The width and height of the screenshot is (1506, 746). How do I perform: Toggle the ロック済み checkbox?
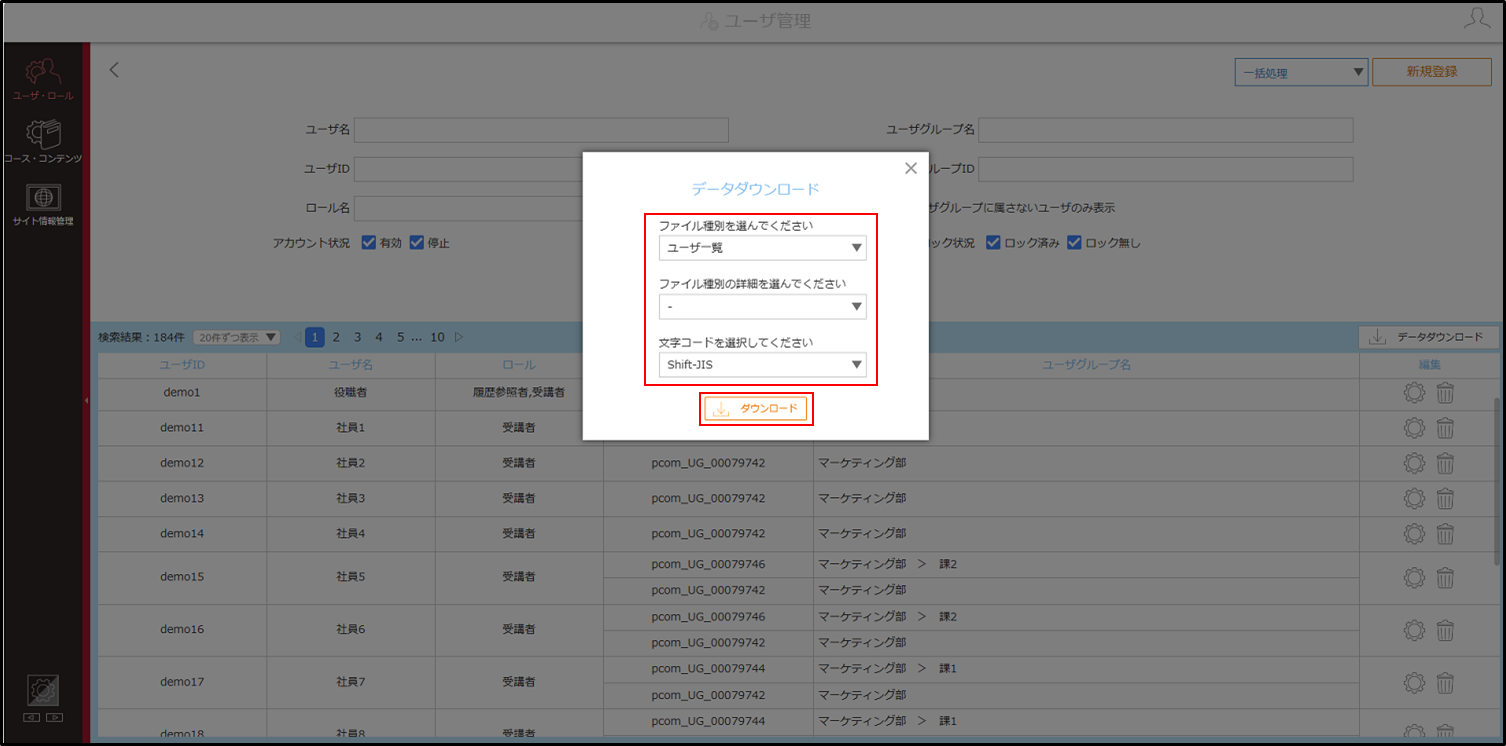(993, 242)
